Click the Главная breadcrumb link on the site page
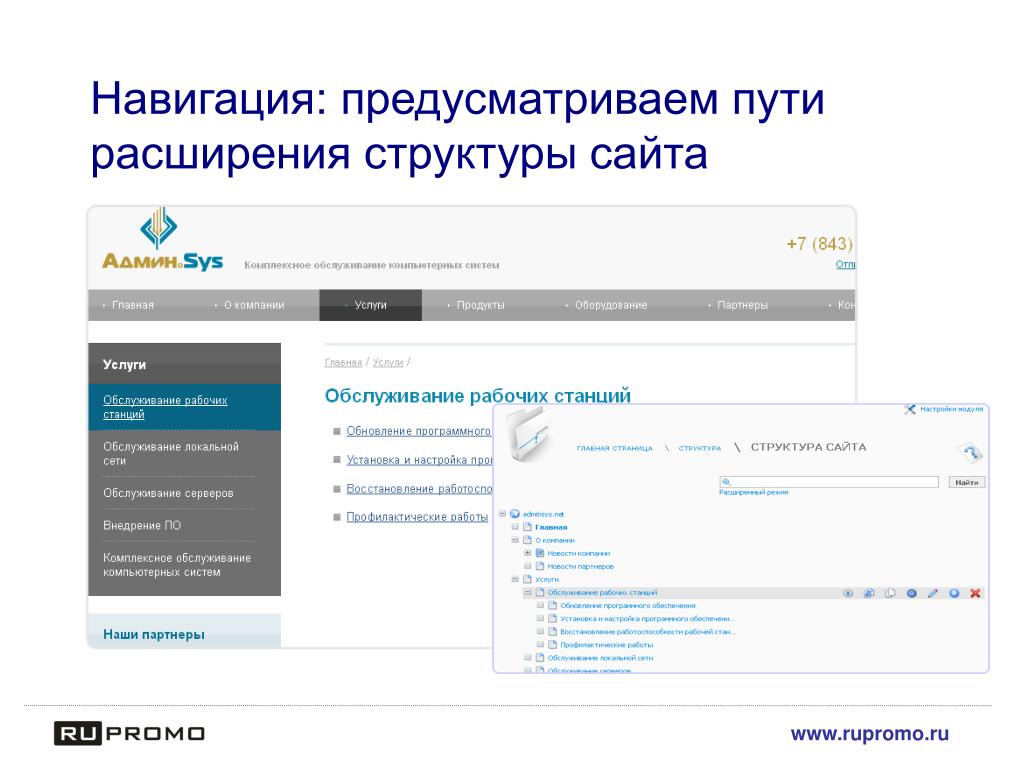Viewport: 1024px width, 768px height. tap(343, 362)
